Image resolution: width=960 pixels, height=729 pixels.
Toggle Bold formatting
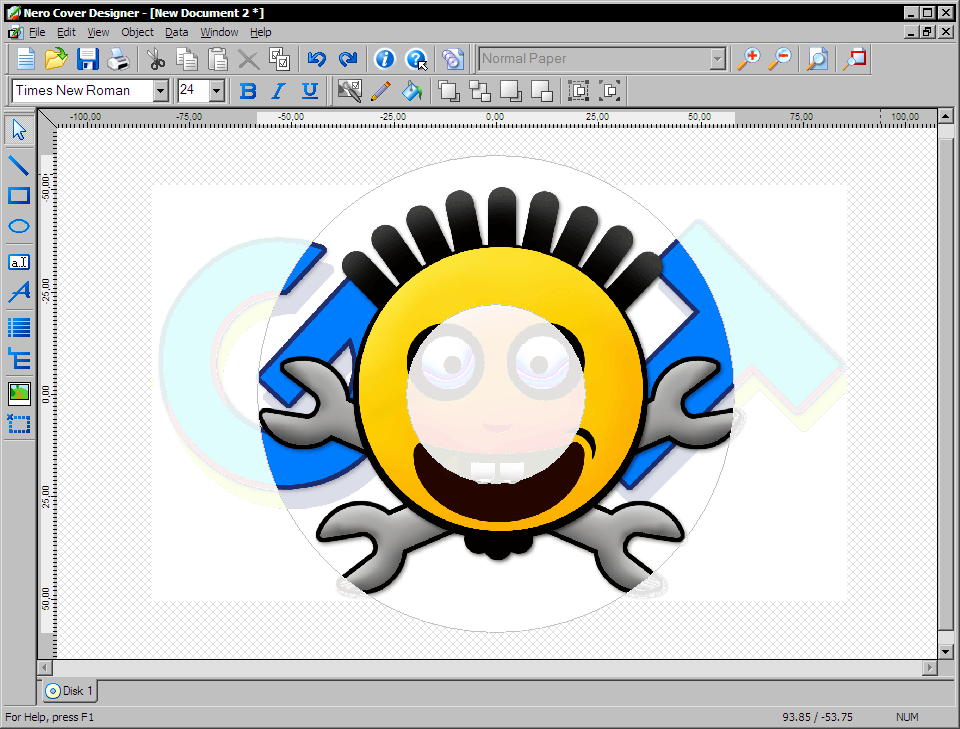248,91
